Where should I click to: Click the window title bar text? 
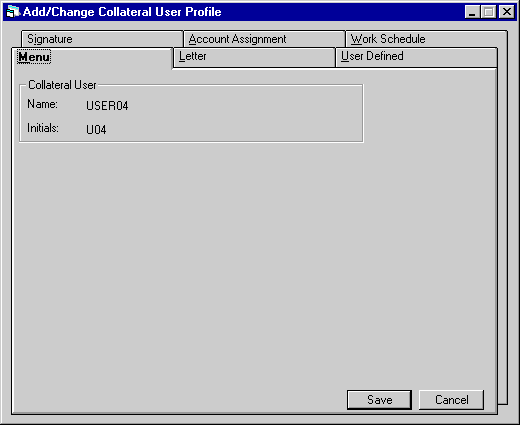point(122,12)
